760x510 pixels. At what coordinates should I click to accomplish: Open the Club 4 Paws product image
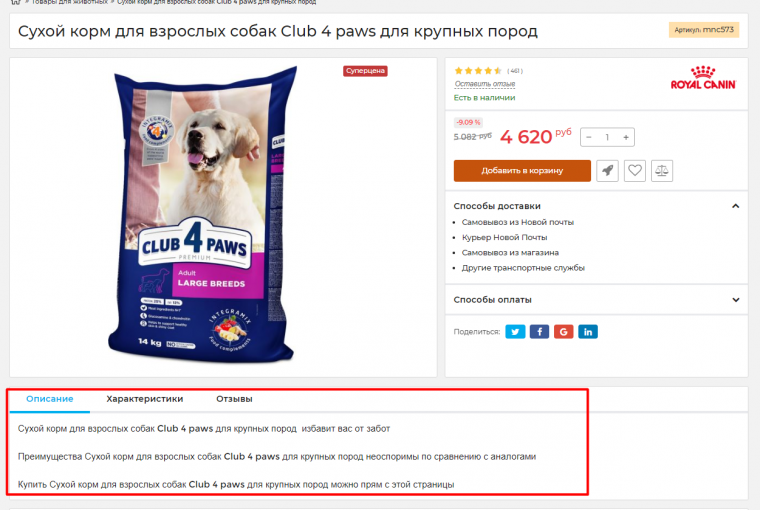pos(202,216)
